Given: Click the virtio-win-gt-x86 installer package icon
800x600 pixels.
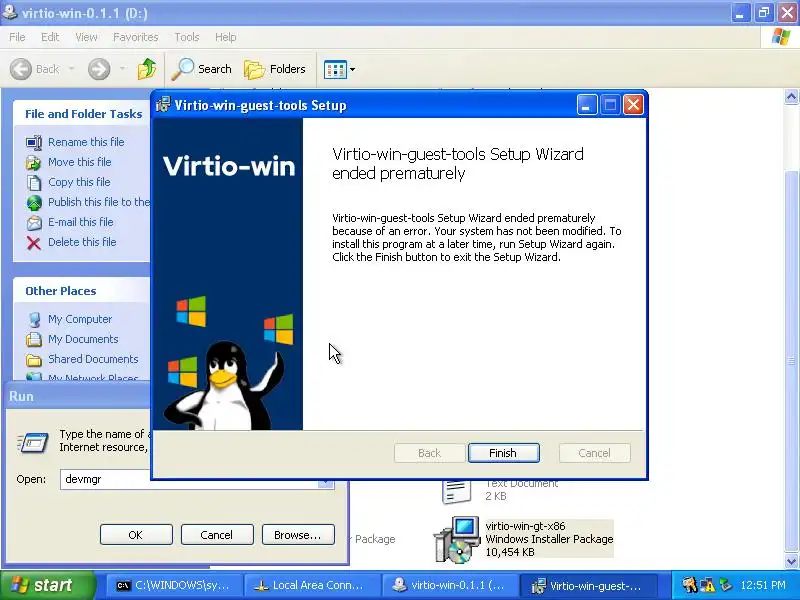Looking at the screenshot, I should coord(457,539).
